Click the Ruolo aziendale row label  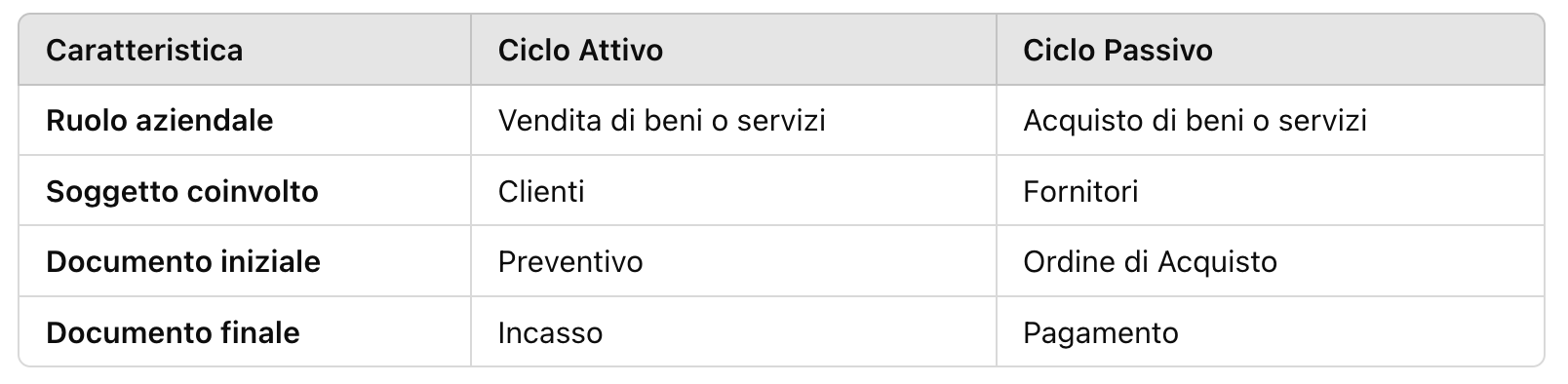point(159,120)
